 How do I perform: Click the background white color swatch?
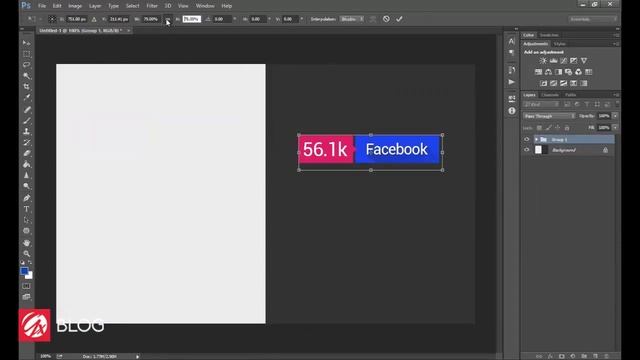click(29, 276)
